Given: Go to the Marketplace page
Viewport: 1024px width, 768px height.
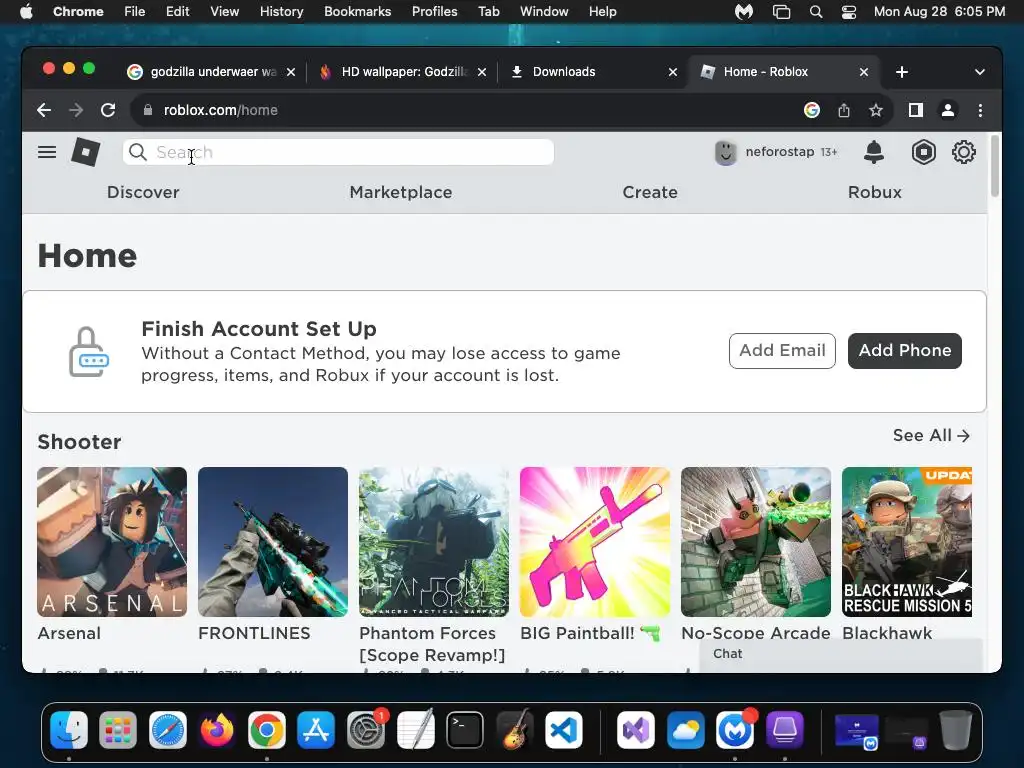Looking at the screenshot, I should pos(401,192).
